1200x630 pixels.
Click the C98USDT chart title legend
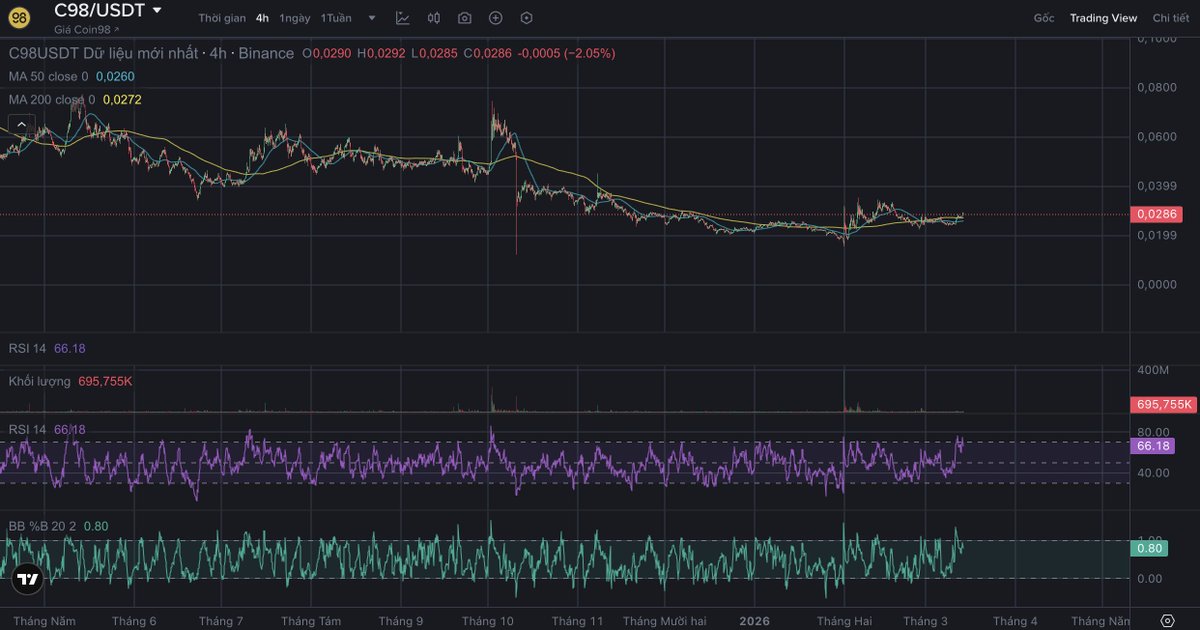tap(151, 53)
